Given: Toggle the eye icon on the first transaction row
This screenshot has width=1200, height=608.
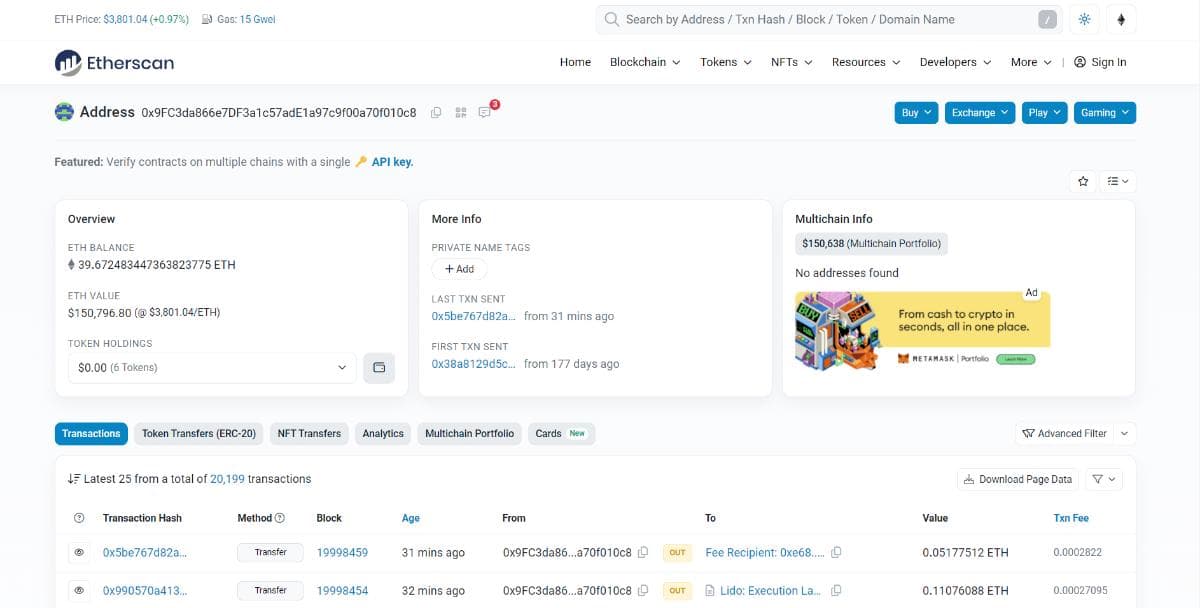Looking at the screenshot, I should 80,552.
